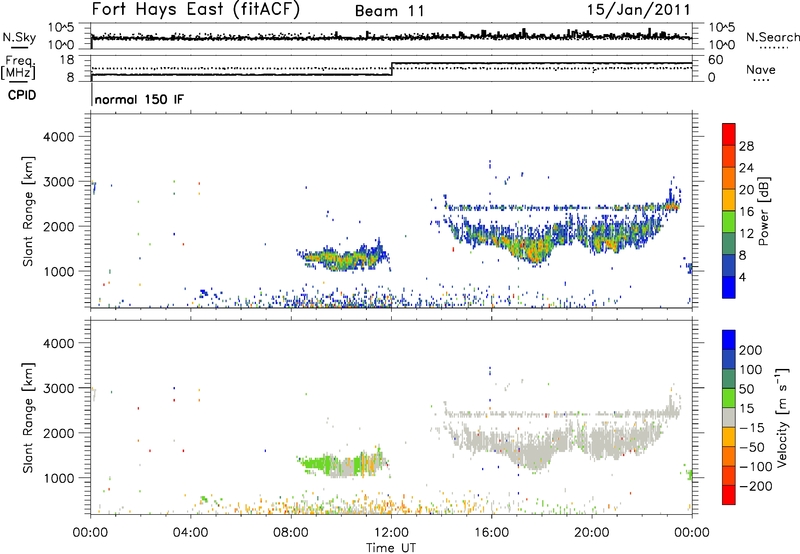Pick the red bottom segment of velocity colorbar
The height and width of the screenshot is (554, 800).
click(x=729, y=495)
